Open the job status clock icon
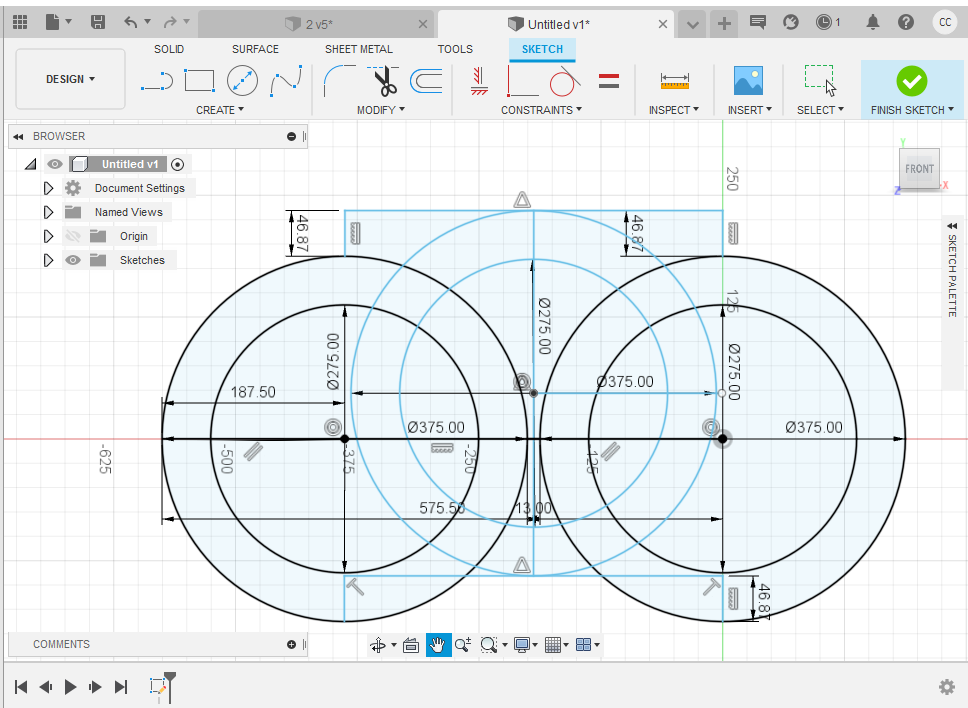This screenshot has width=968, height=708. [x=824, y=23]
